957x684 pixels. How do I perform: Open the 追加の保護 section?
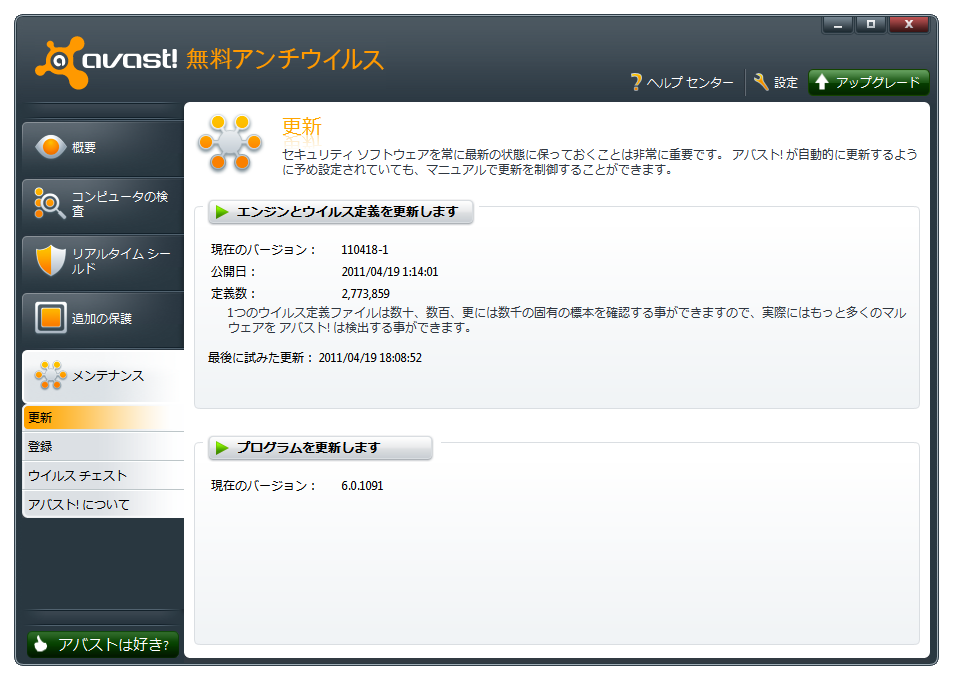103,318
